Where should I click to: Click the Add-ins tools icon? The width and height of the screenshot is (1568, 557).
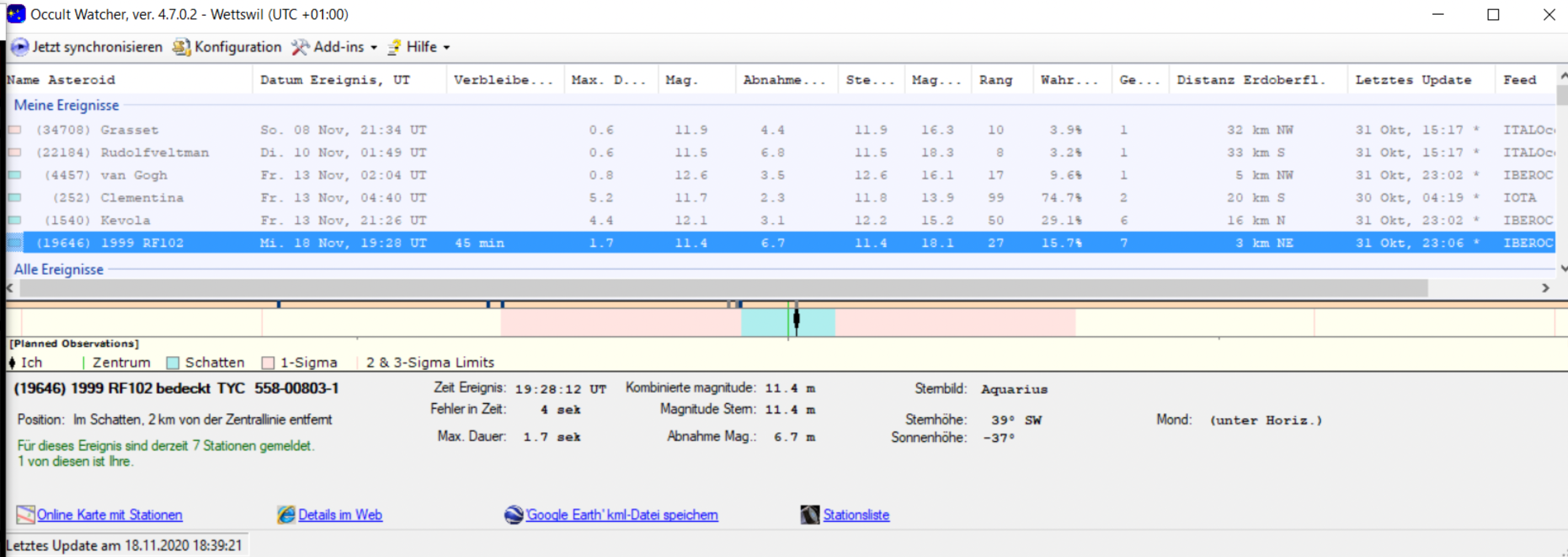click(x=300, y=47)
